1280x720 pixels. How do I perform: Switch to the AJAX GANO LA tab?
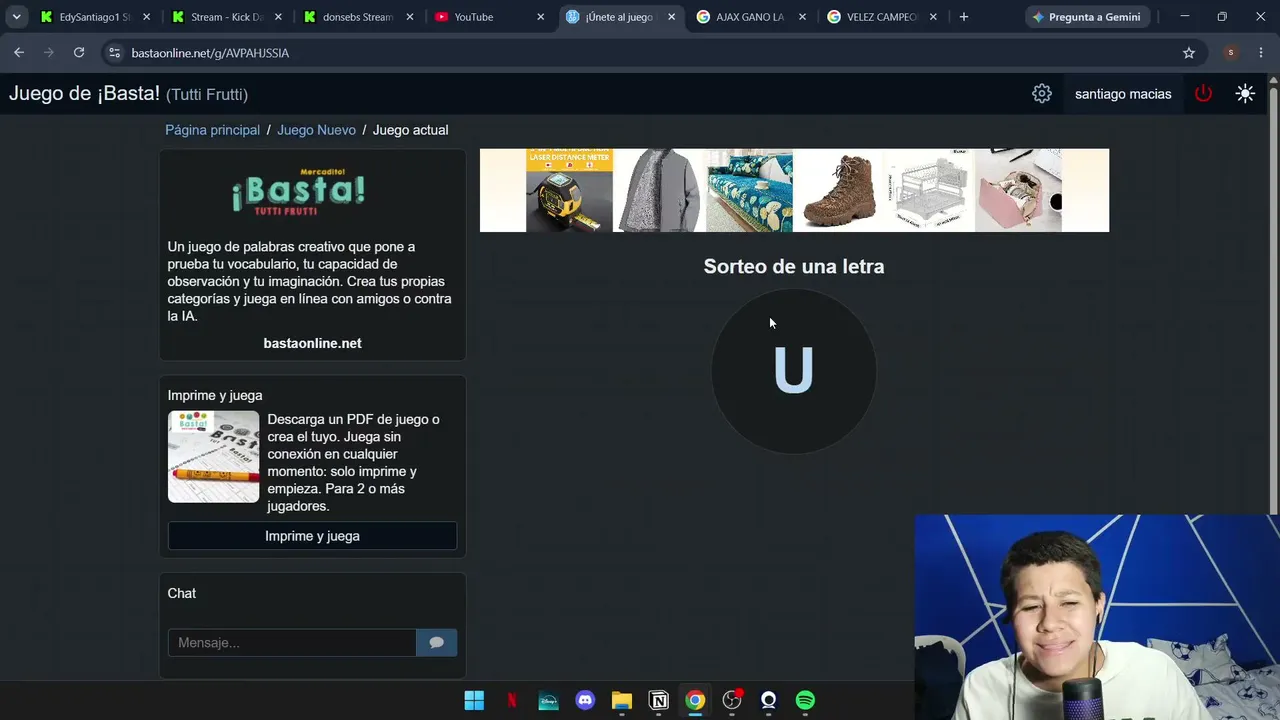751,17
